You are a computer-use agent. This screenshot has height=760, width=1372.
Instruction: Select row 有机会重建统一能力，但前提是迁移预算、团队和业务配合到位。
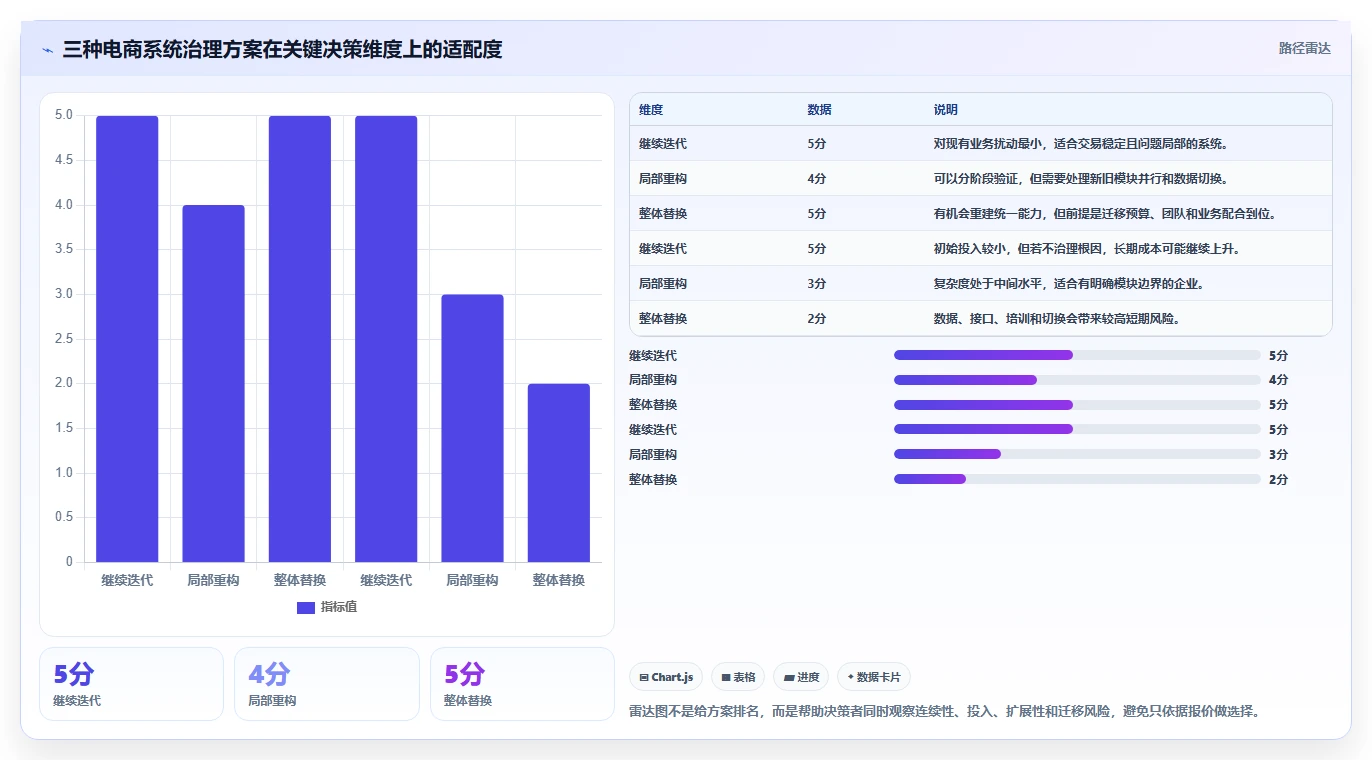(x=981, y=214)
